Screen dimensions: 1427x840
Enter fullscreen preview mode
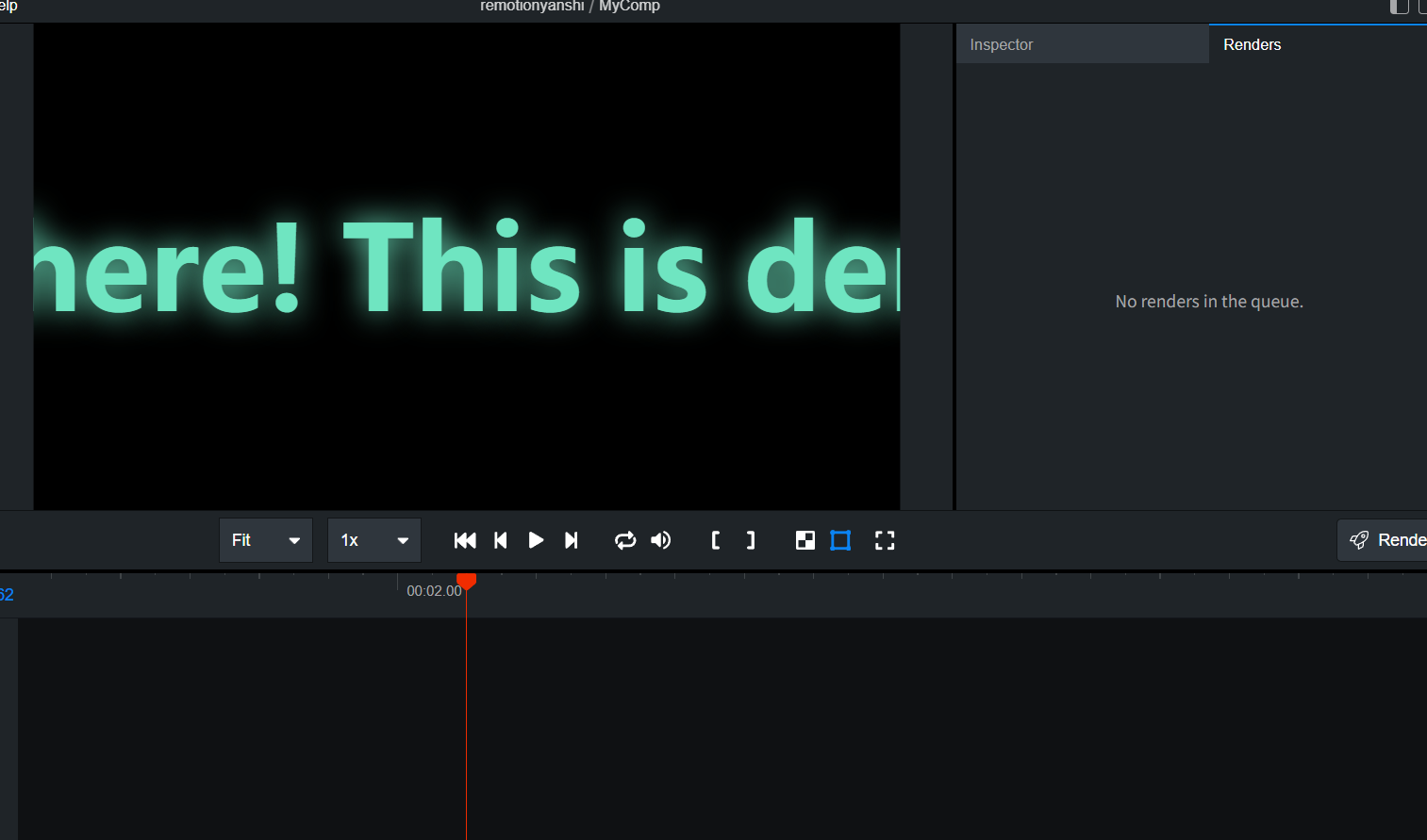coord(885,540)
